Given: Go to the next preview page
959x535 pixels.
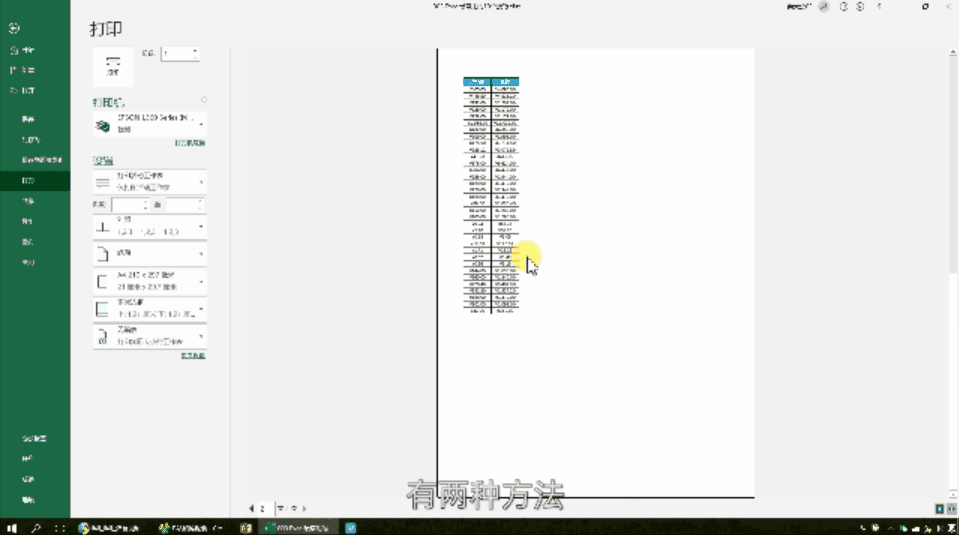Looking at the screenshot, I should pyautogui.click(x=305, y=509).
